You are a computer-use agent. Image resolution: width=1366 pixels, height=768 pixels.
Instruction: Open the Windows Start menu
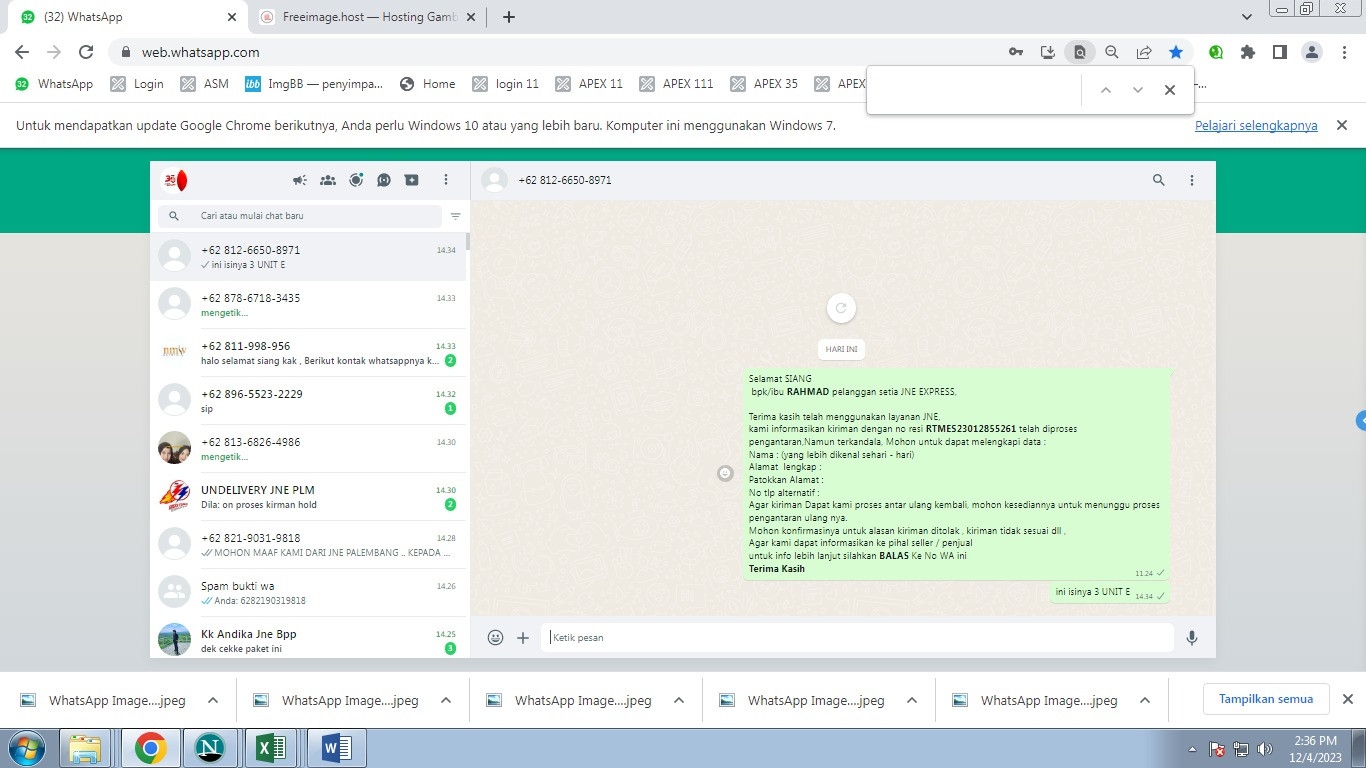point(26,748)
